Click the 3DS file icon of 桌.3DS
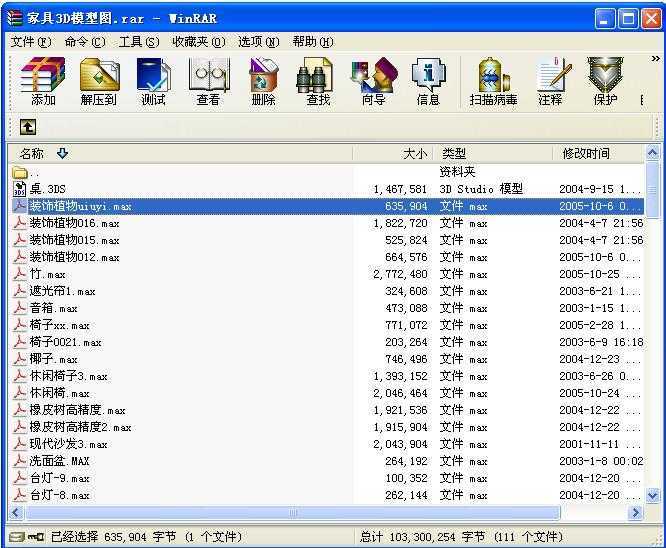This screenshot has width=666, height=548. pos(20,189)
